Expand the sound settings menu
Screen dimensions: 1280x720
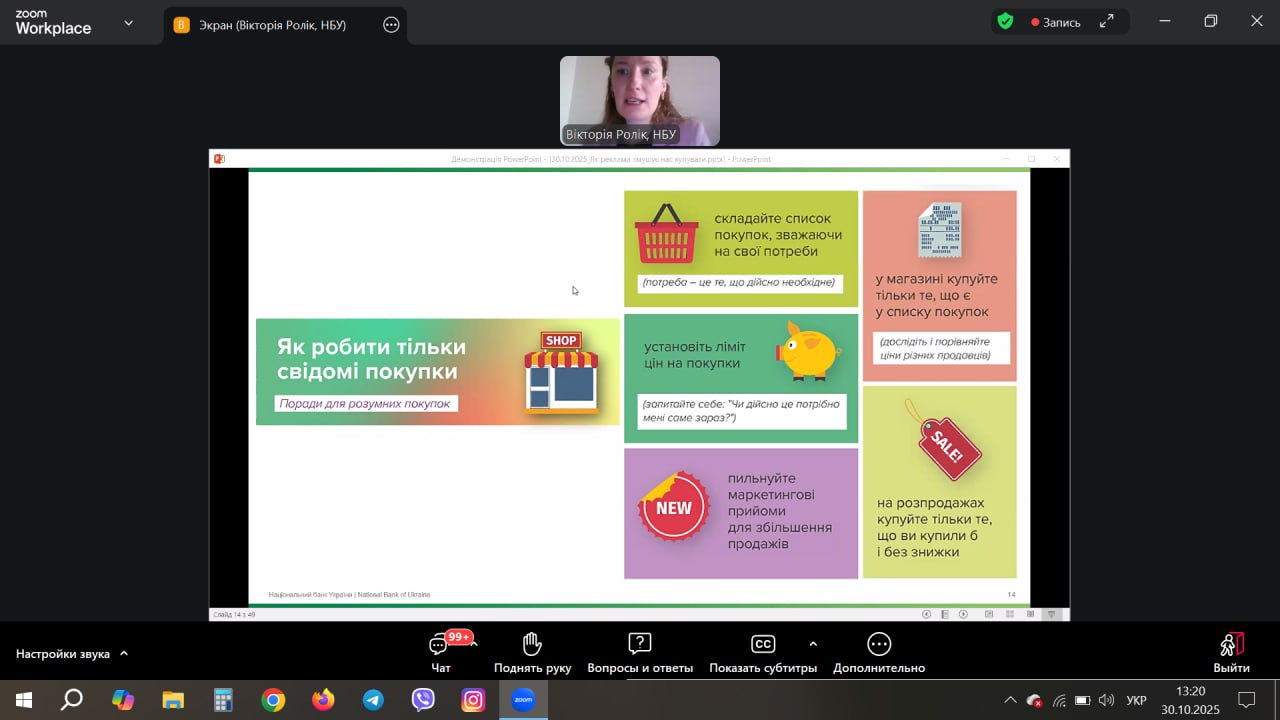(x=124, y=654)
